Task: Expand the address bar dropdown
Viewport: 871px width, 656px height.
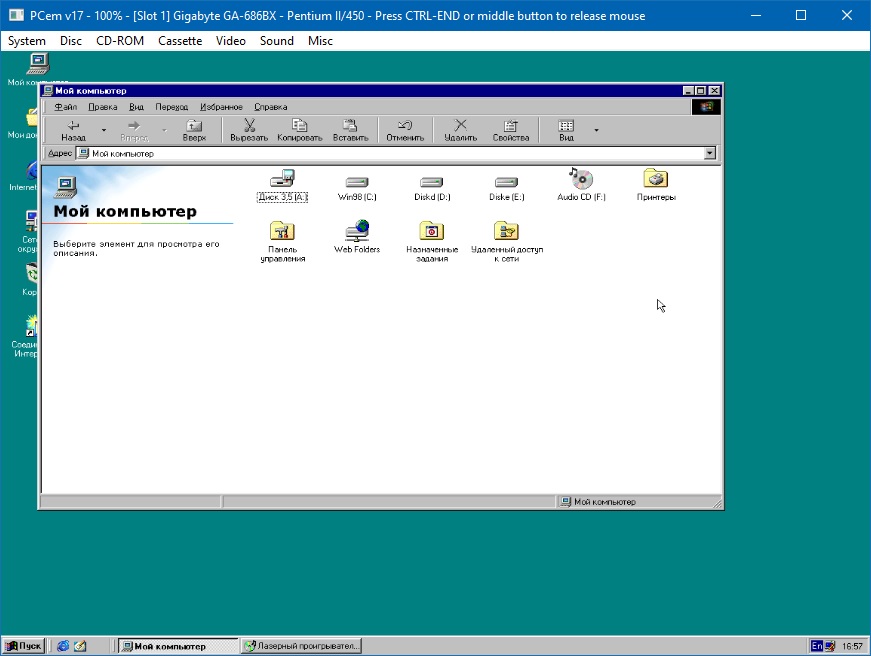Action: coord(710,154)
